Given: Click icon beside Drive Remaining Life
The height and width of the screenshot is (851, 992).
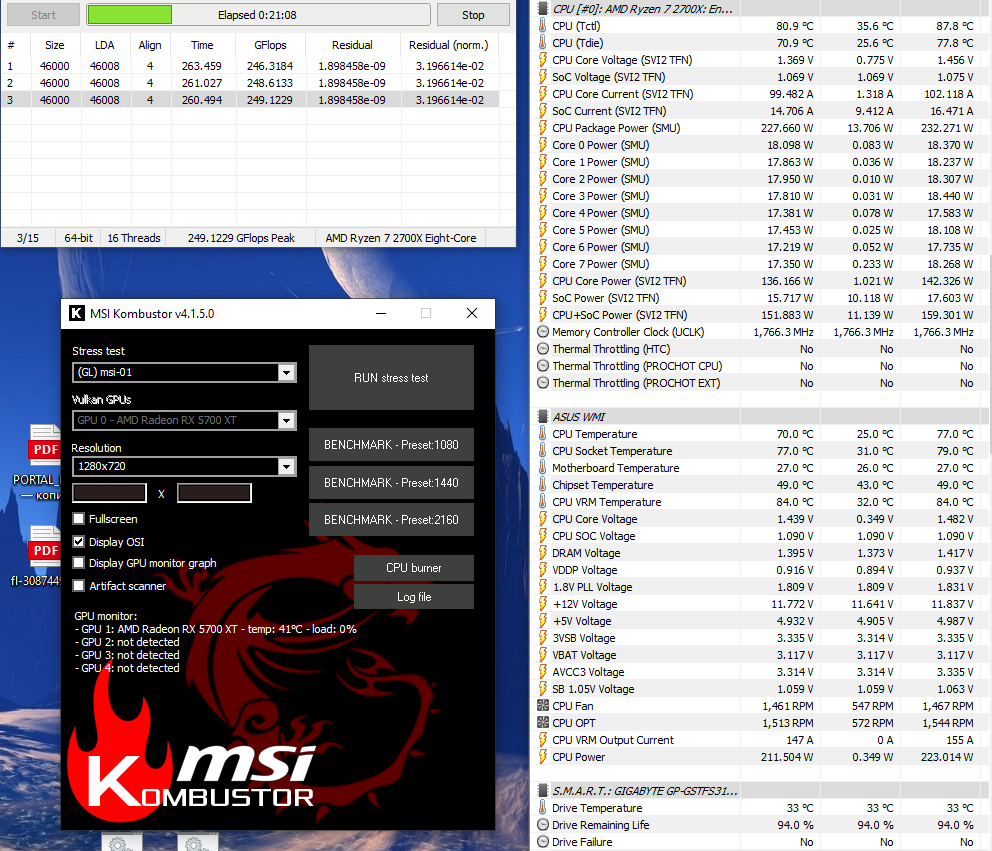Looking at the screenshot, I should click(x=543, y=825).
